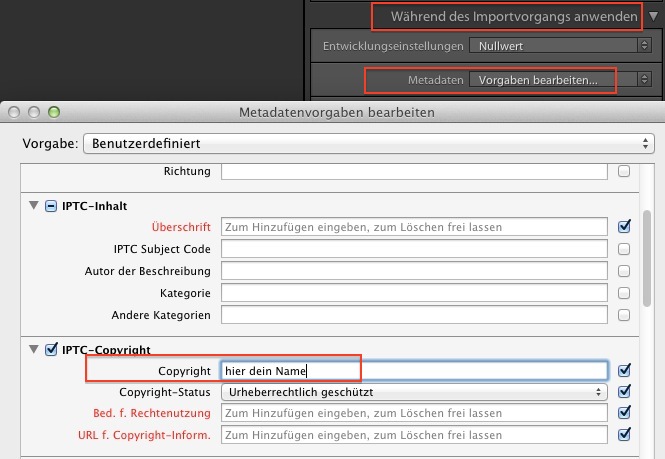Focus the Autor der Beschreibung field
The image size is (665, 459).
point(414,271)
